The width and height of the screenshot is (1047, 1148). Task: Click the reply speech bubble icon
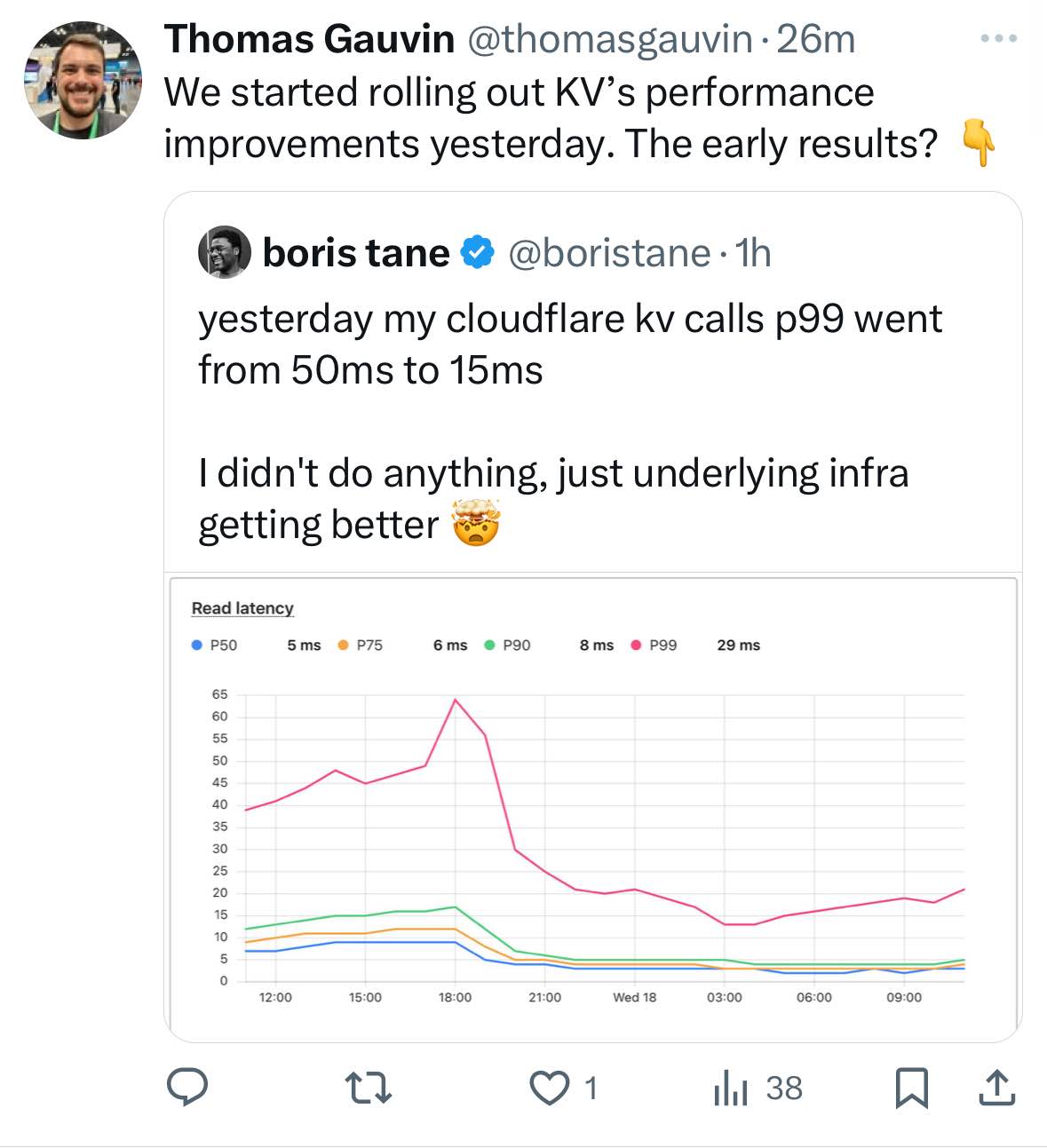(x=188, y=1088)
